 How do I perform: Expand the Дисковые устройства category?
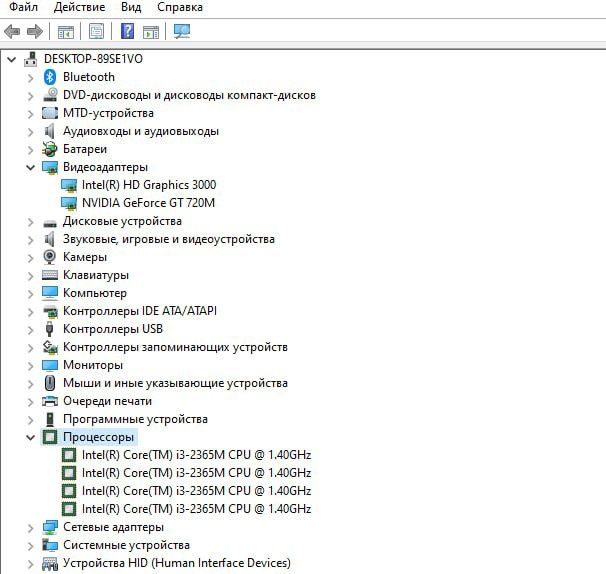tap(31, 222)
